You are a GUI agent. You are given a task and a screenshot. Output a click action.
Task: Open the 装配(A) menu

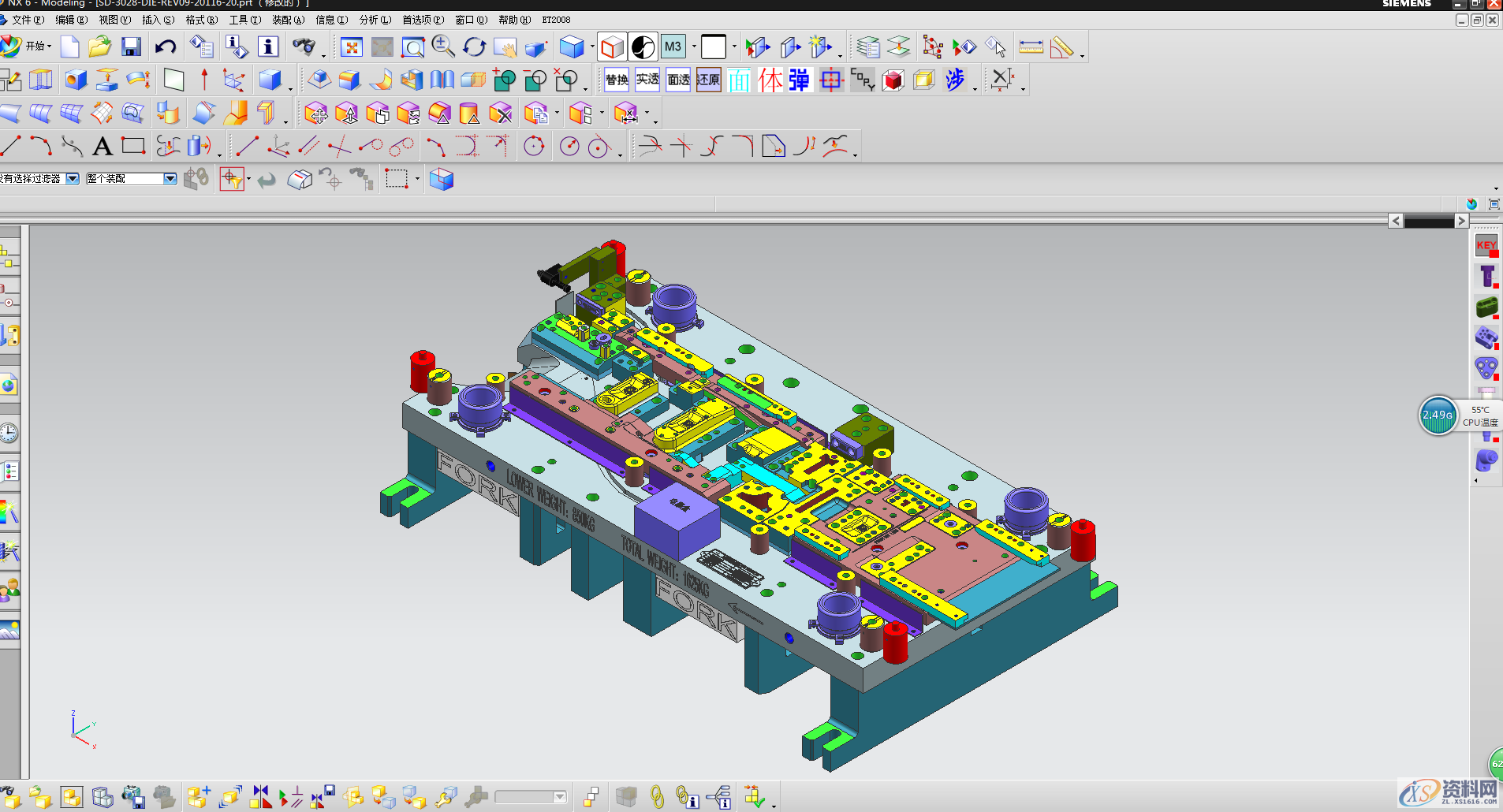288,20
